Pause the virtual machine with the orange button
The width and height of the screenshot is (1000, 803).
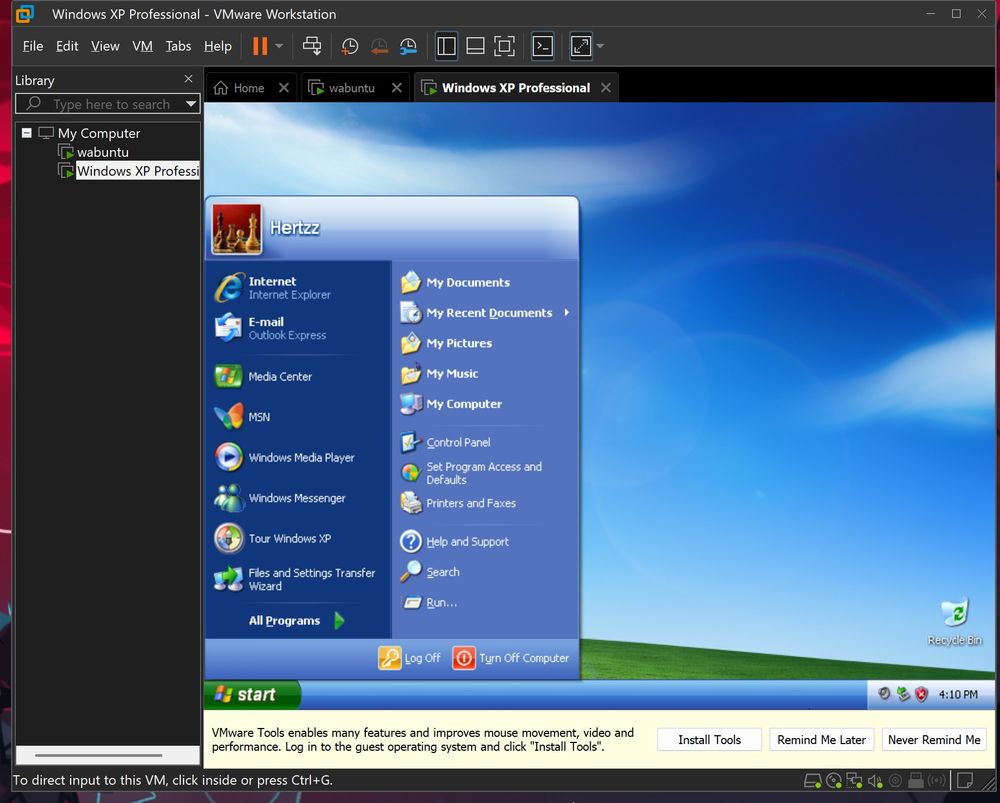tap(260, 46)
